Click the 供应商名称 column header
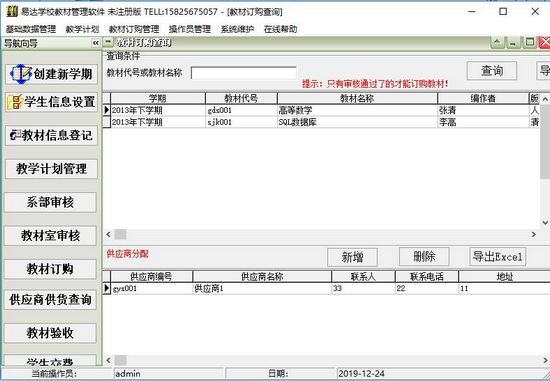The width and height of the screenshot is (550, 381). [262, 276]
